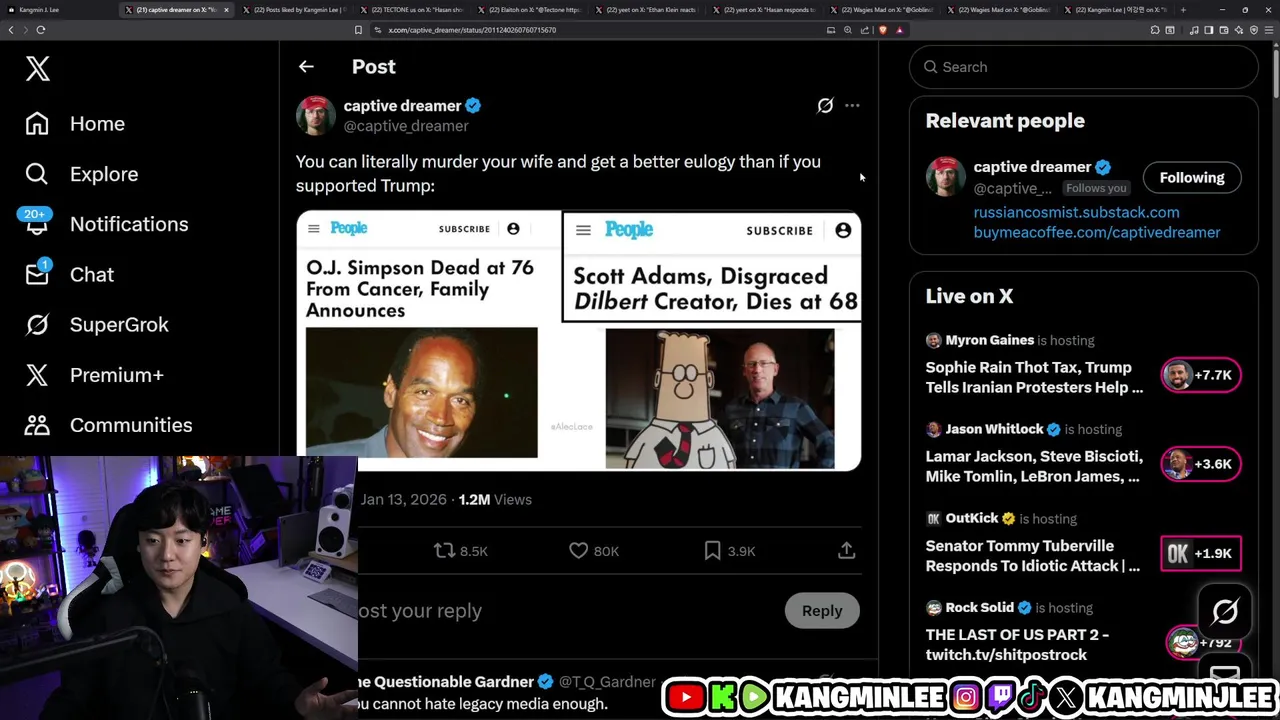Switch to Hasan responds tab
Image resolution: width=1280 pixels, height=720 pixels.
click(x=763, y=10)
